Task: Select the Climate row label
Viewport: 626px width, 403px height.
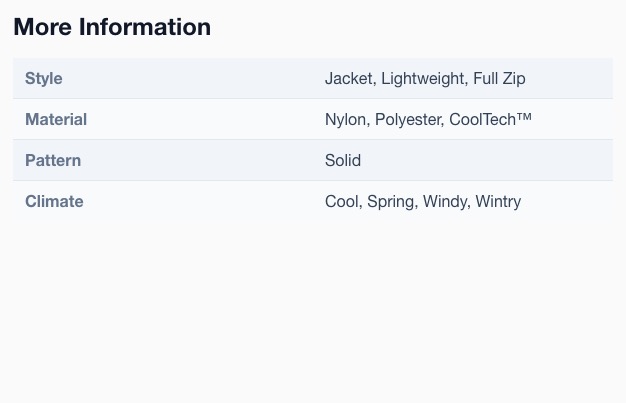Action: [54, 201]
